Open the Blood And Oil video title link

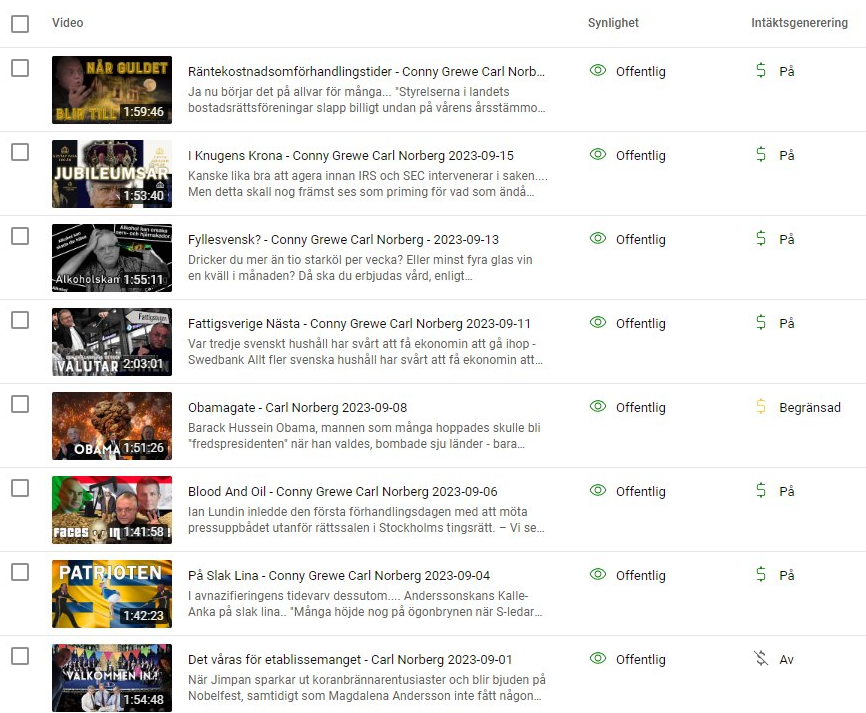click(x=342, y=491)
